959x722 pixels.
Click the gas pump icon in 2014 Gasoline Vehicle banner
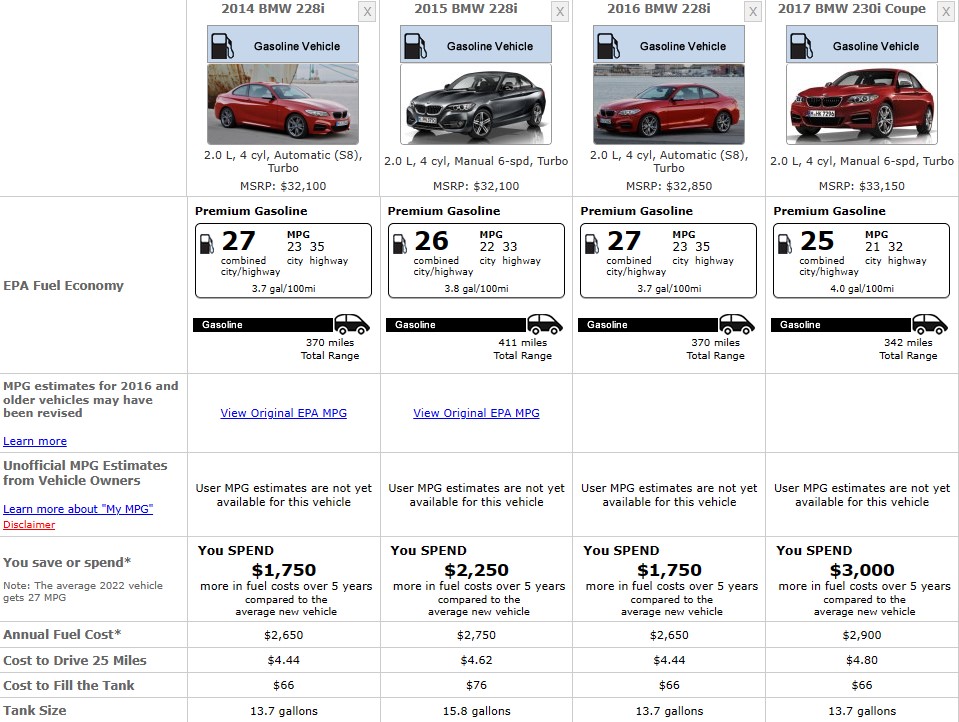point(222,46)
